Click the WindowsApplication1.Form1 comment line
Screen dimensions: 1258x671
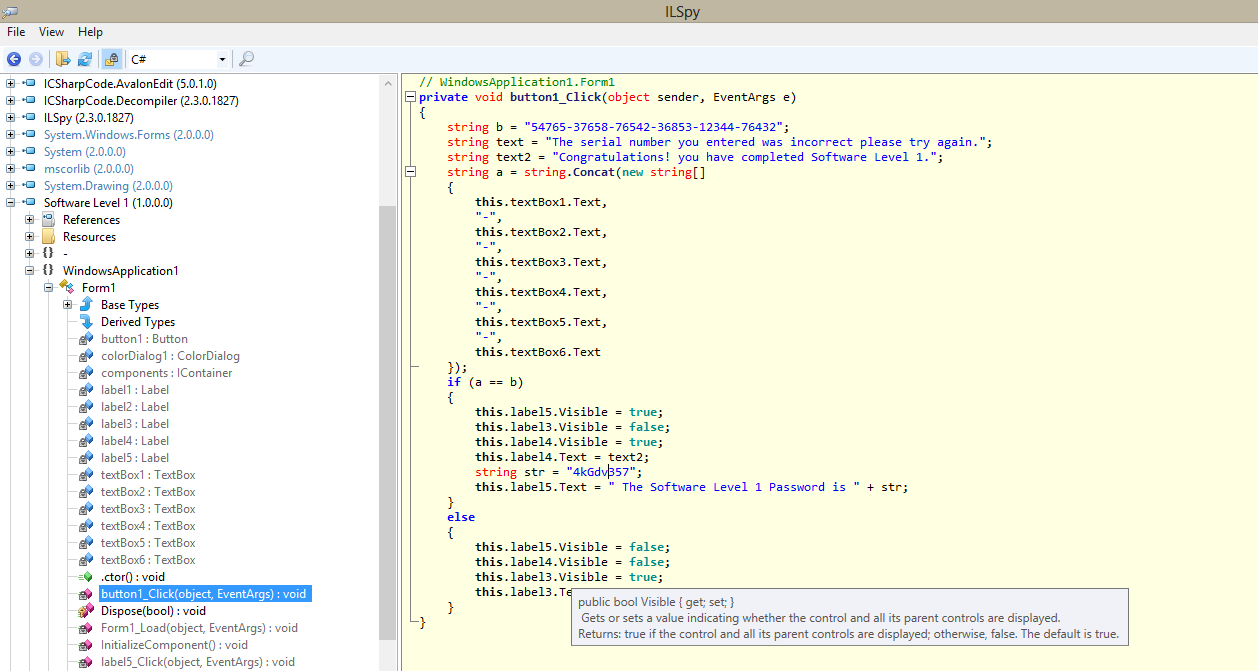tap(517, 82)
